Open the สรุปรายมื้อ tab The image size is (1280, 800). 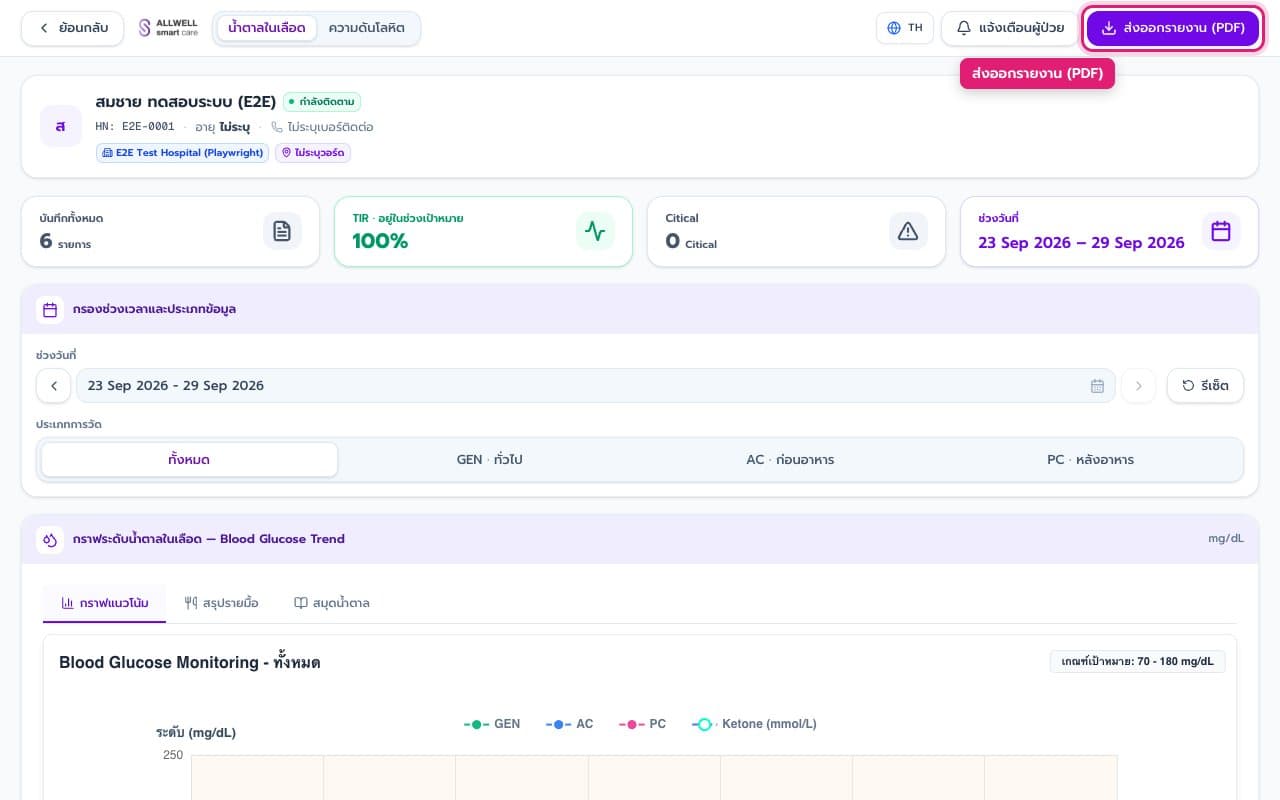click(x=221, y=603)
